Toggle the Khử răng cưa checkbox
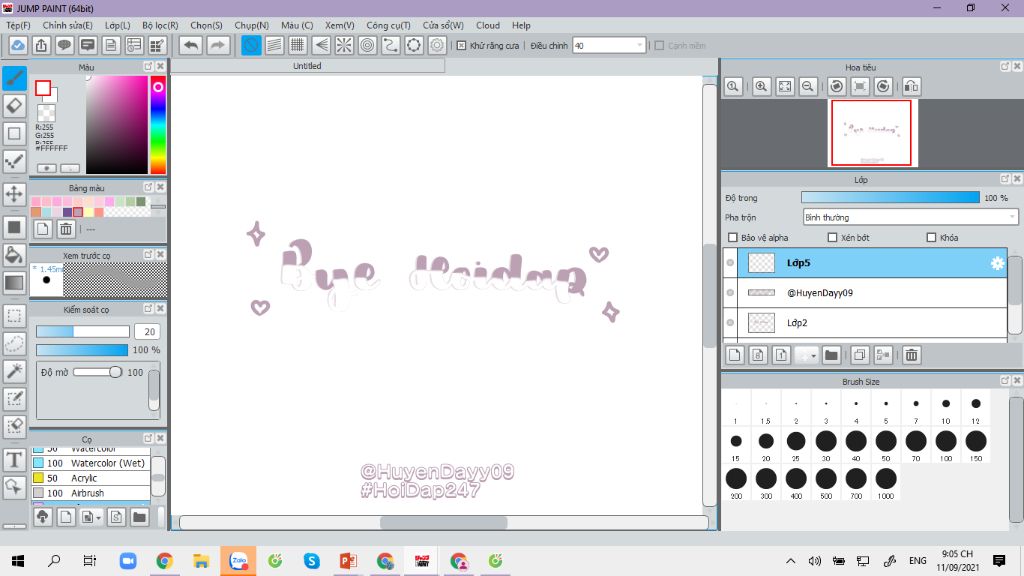This screenshot has height=576, width=1024. click(461, 46)
